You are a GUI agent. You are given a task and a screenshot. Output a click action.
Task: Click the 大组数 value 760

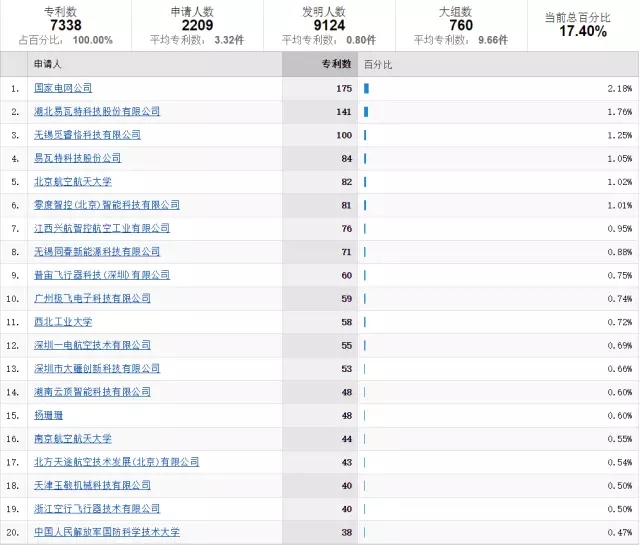click(461, 25)
